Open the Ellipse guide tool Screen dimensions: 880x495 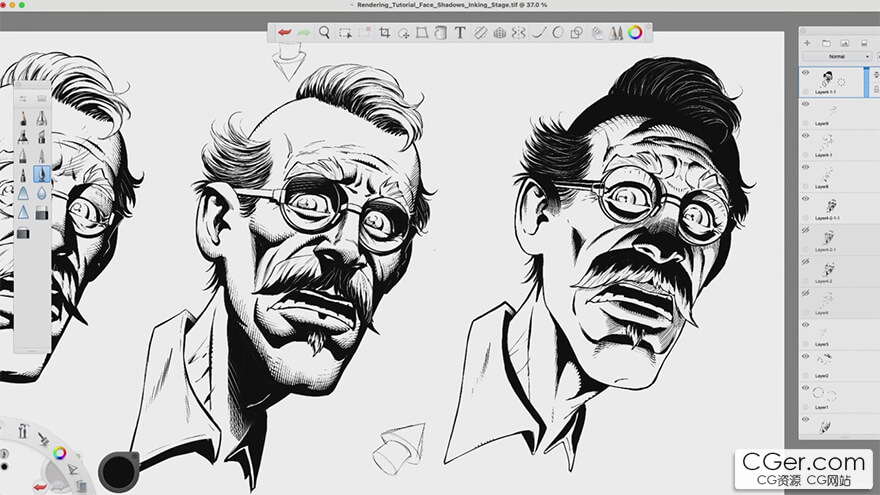(558, 33)
